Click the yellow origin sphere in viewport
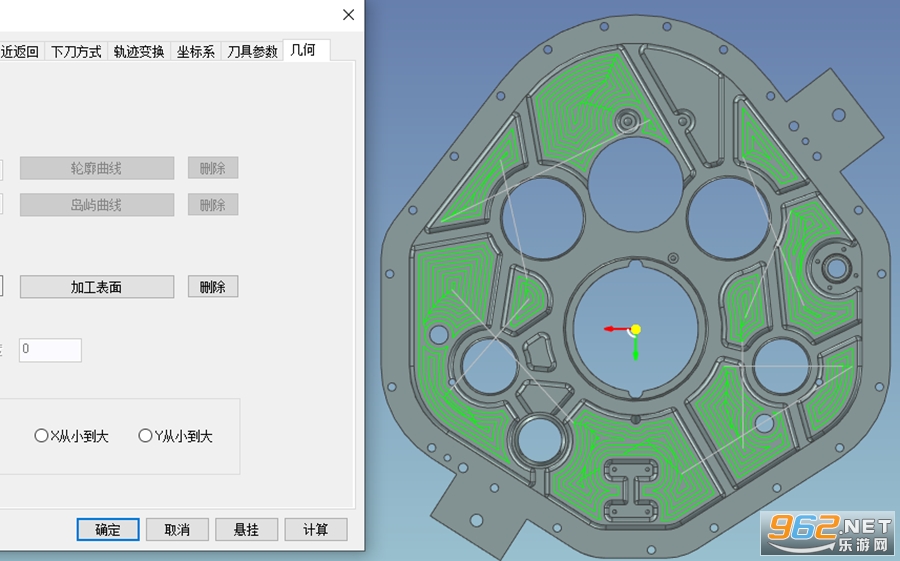The height and width of the screenshot is (561, 900). pos(635,329)
